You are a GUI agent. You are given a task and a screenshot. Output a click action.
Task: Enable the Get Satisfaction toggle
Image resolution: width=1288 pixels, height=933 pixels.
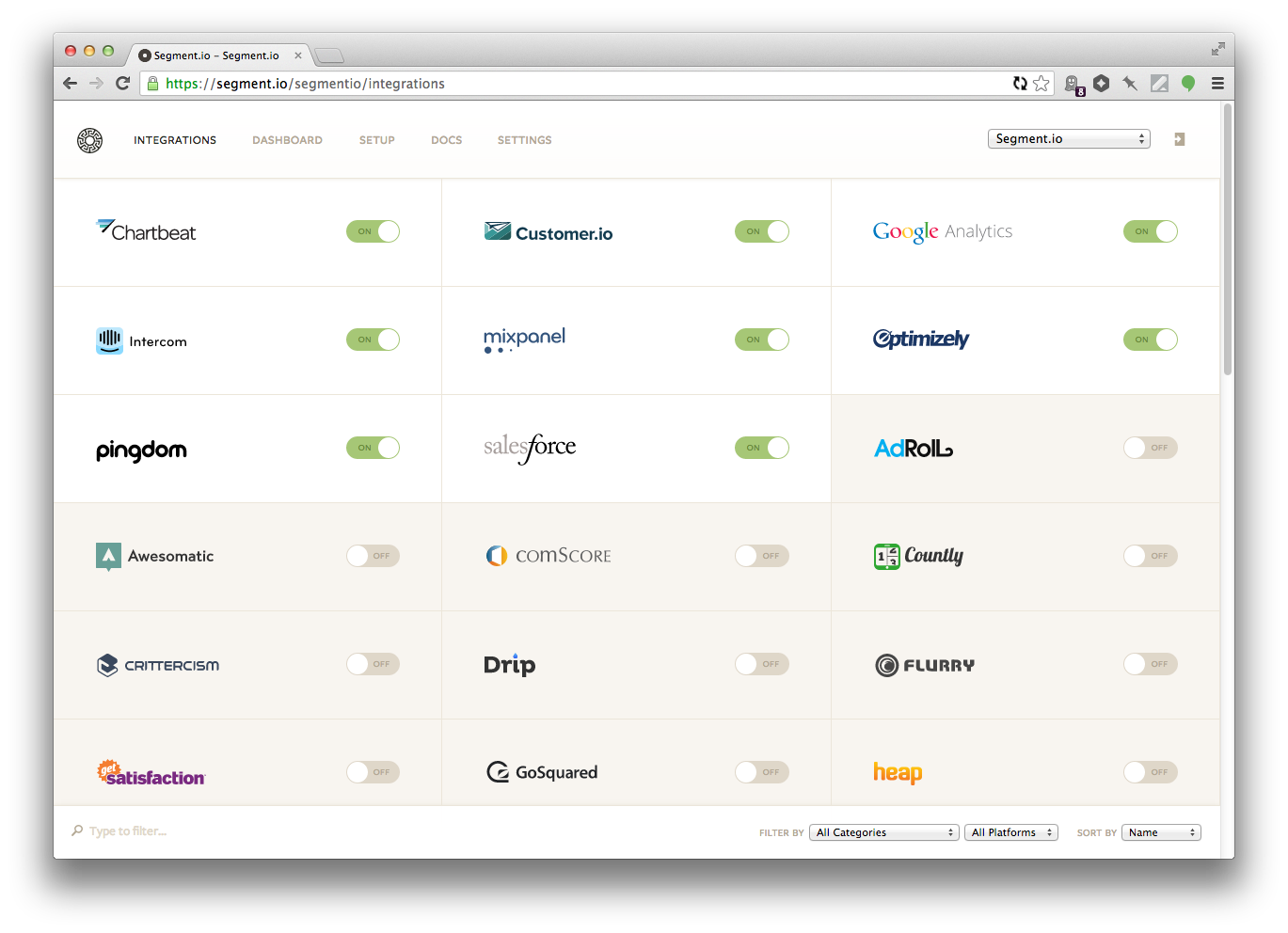373,772
